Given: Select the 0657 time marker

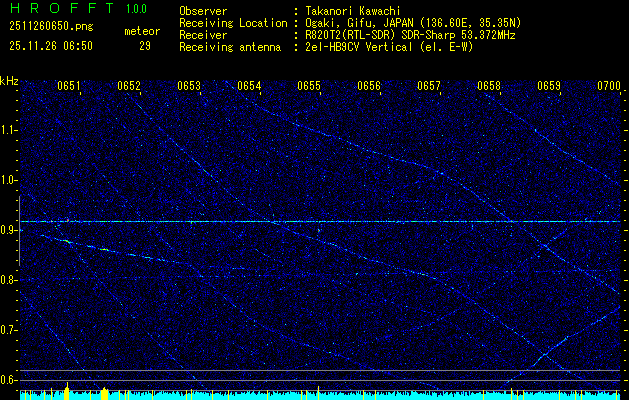Looking at the screenshot, I should coord(429,87).
